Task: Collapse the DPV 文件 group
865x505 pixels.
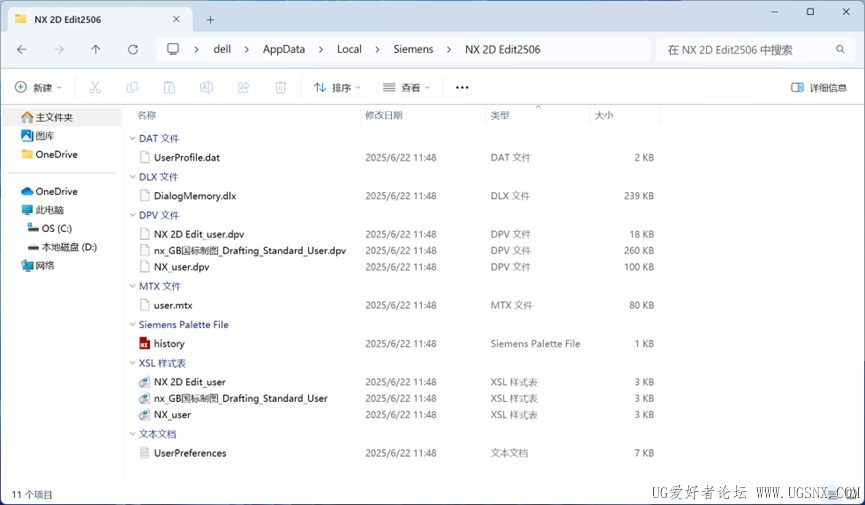Action: pyautogui.click(x=132, y=215)
